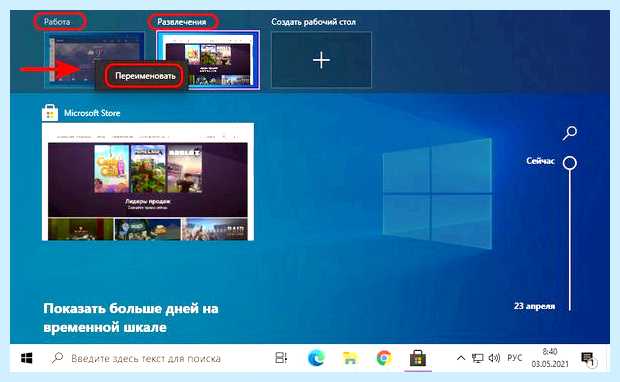The image size is (620, 382).
Task: Switch input language РУС indicator
Action: [x=514, y=358]
